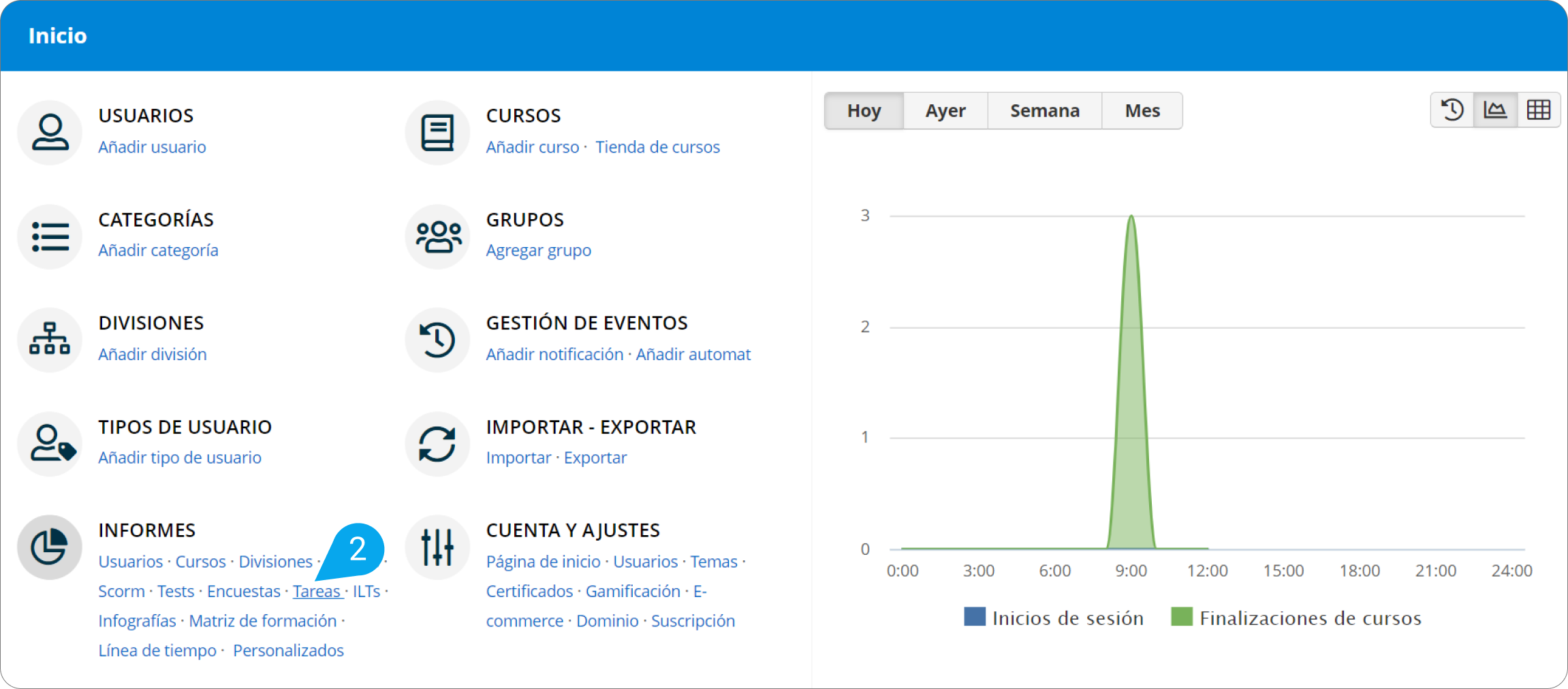Viewport: 1568px width, 689px height.
Task: Open the Grupos people icon
Action: [x=437, y=236]
